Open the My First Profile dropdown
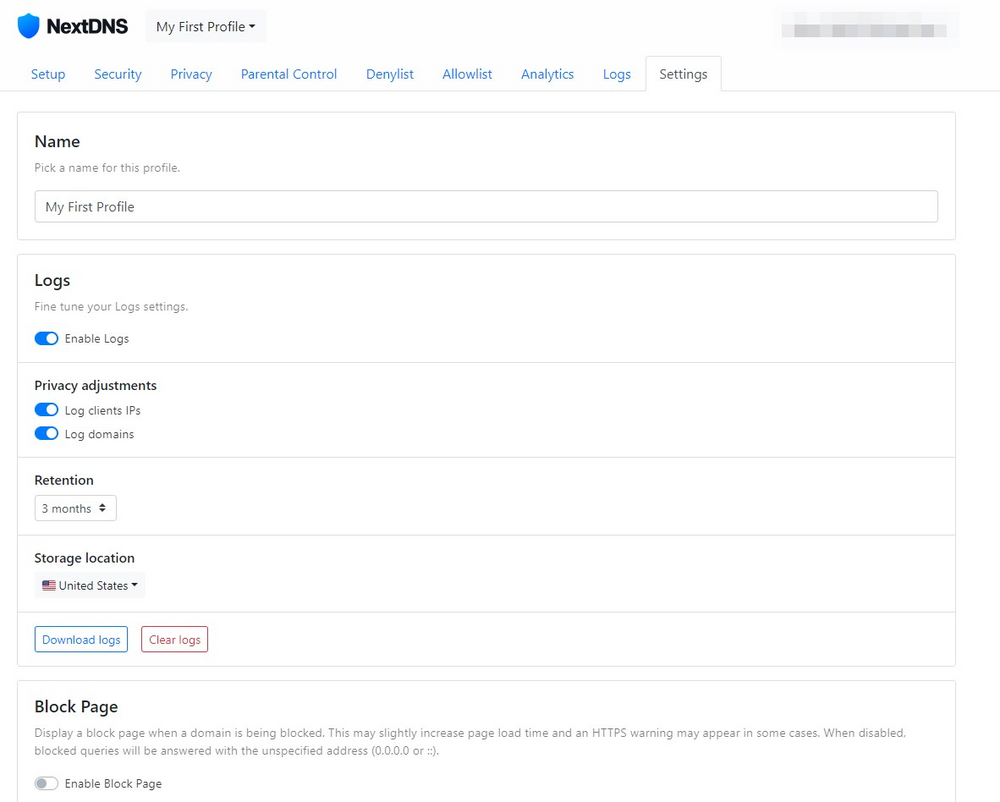Screen dimensions: 1000x802 pos(204,26)
